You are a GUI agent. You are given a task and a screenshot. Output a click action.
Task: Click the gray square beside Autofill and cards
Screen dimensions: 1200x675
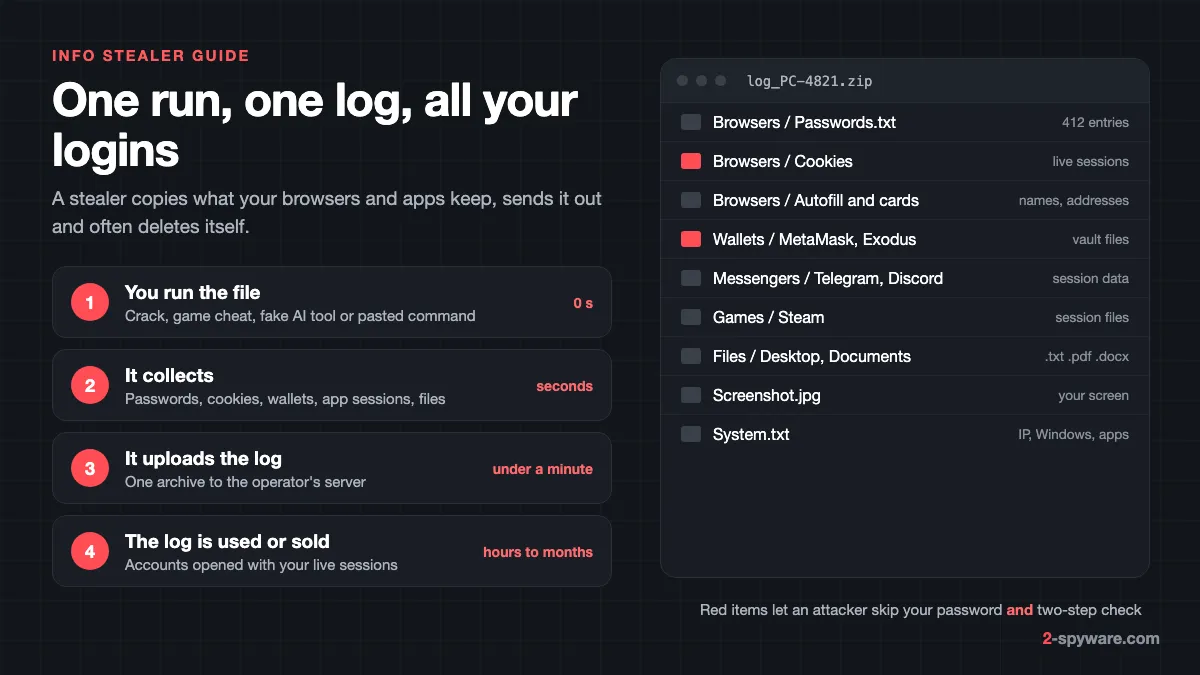[691, 200]
